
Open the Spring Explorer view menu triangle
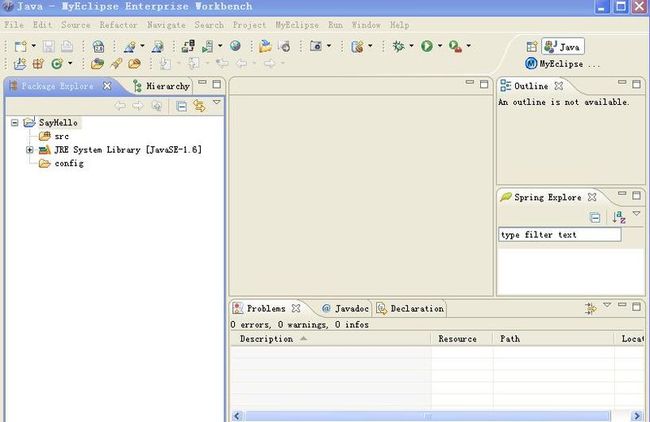point(636,213)
